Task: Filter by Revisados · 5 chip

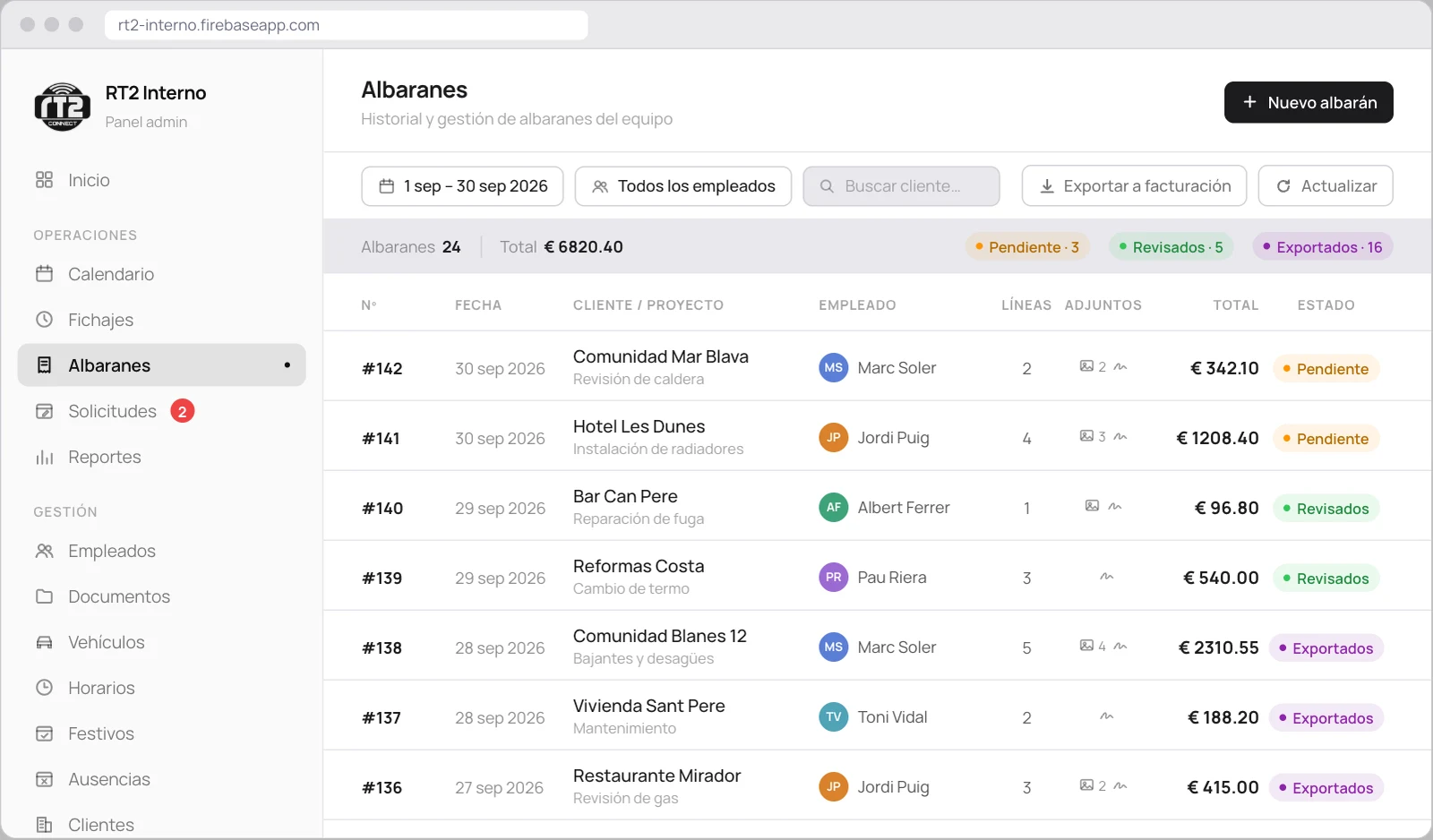Action: point(1171,247)
